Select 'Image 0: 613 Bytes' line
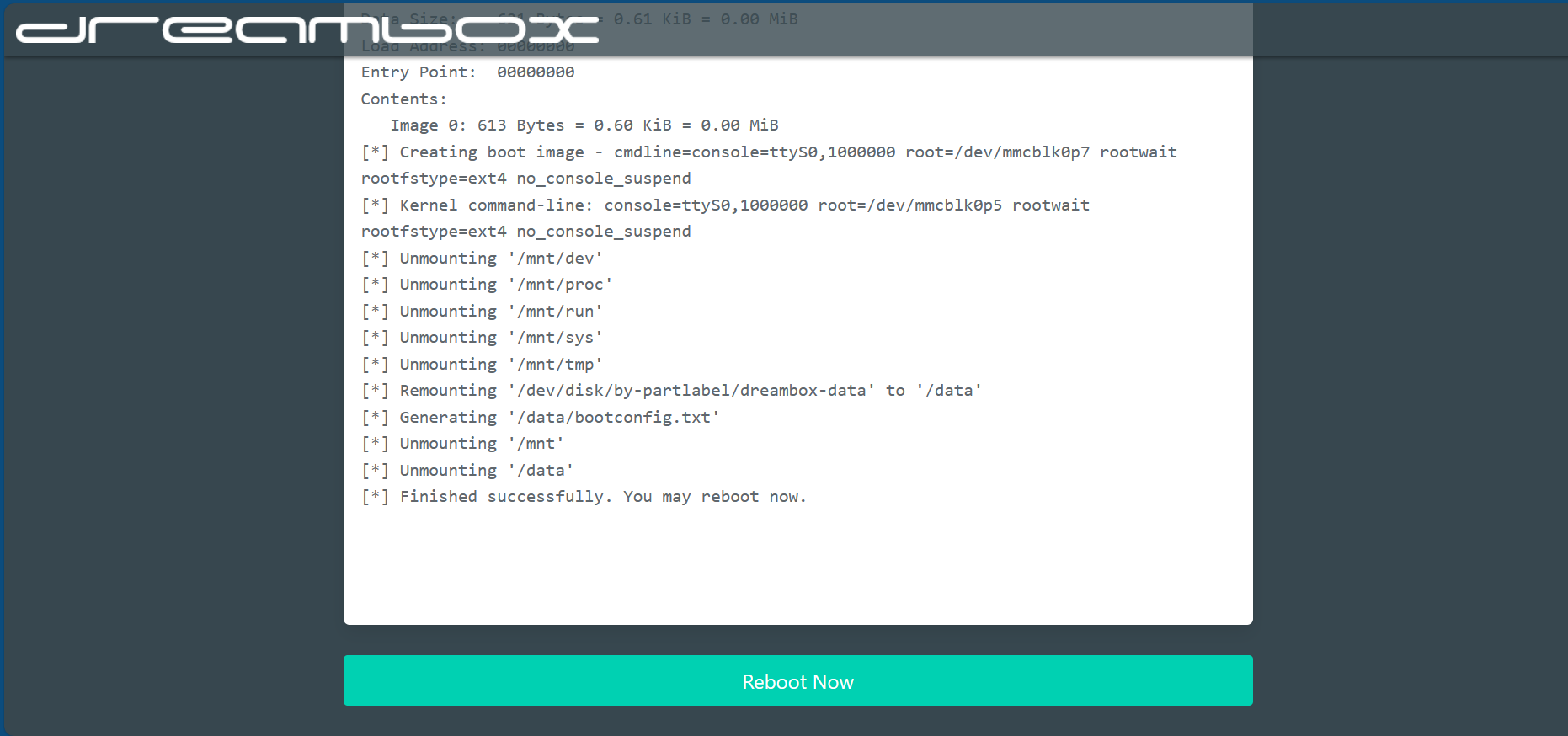Image resolution: width=1568 pixels, height=736 pixels. (x=584, y=125)
